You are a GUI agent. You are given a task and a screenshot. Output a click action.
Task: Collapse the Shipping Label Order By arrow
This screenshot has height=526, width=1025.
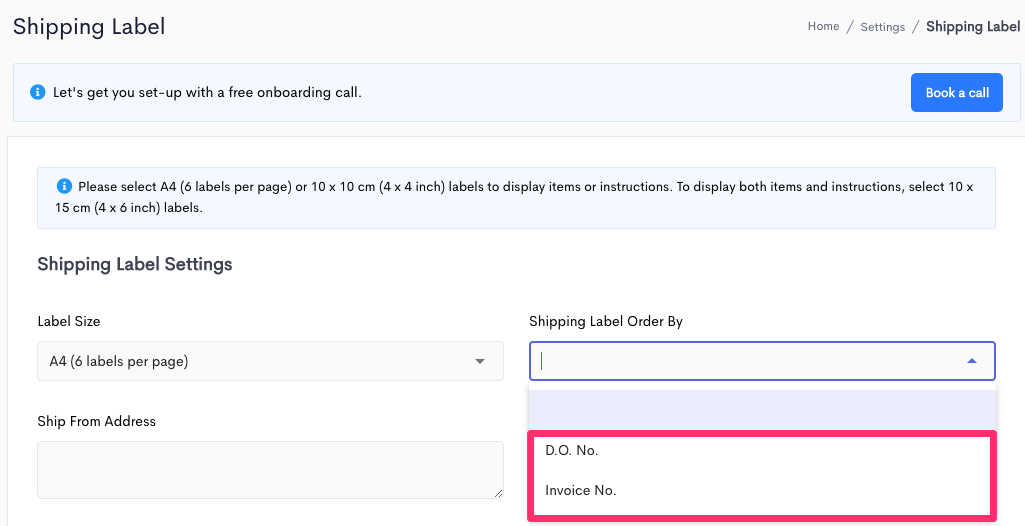pos(972,361)
